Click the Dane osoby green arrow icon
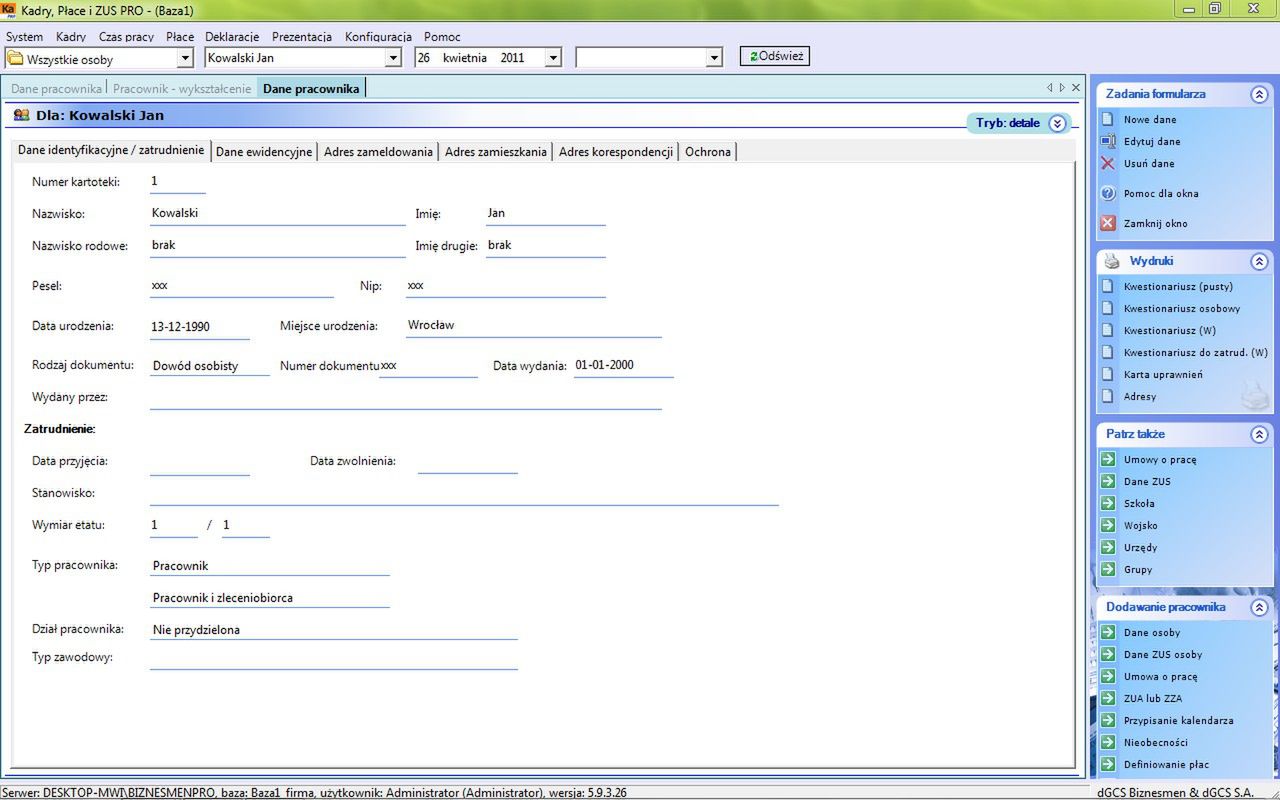 click(1108, 632)
